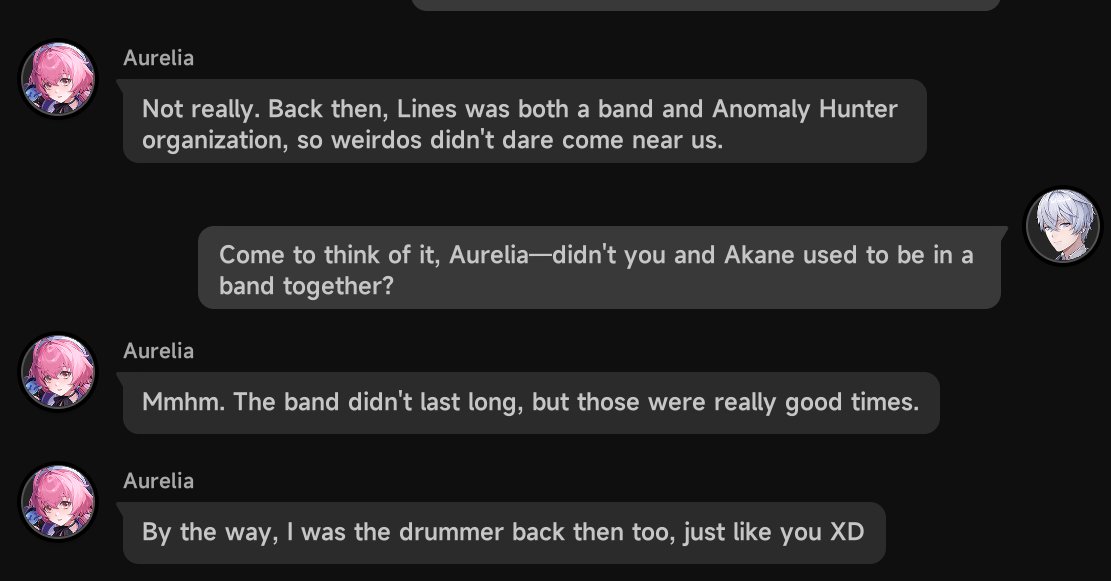Open Aurelia's avatar next to the "Mmhm" message
1111x581 pixels.
tap(58, 372)
